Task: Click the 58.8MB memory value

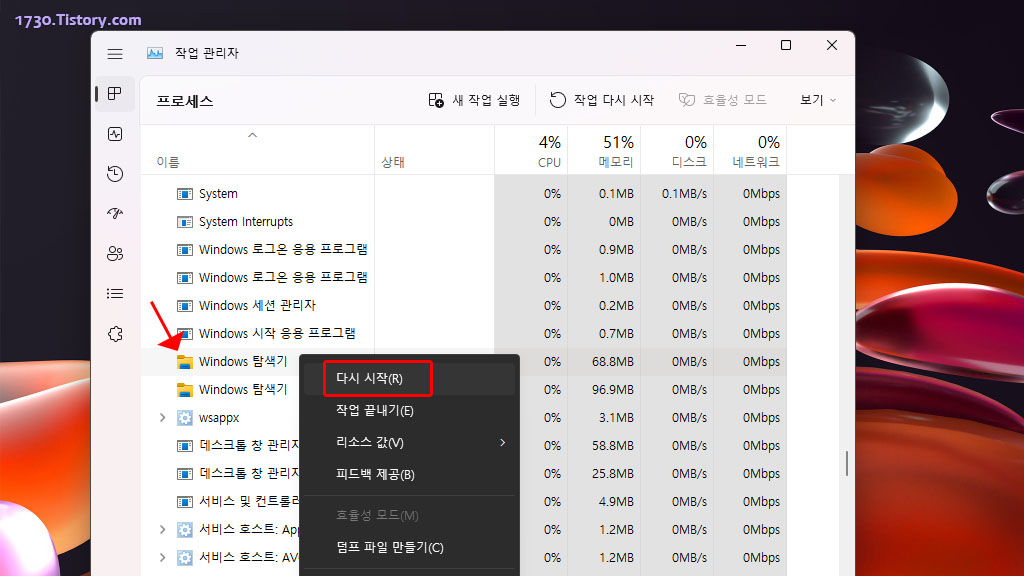Action: 613,446
